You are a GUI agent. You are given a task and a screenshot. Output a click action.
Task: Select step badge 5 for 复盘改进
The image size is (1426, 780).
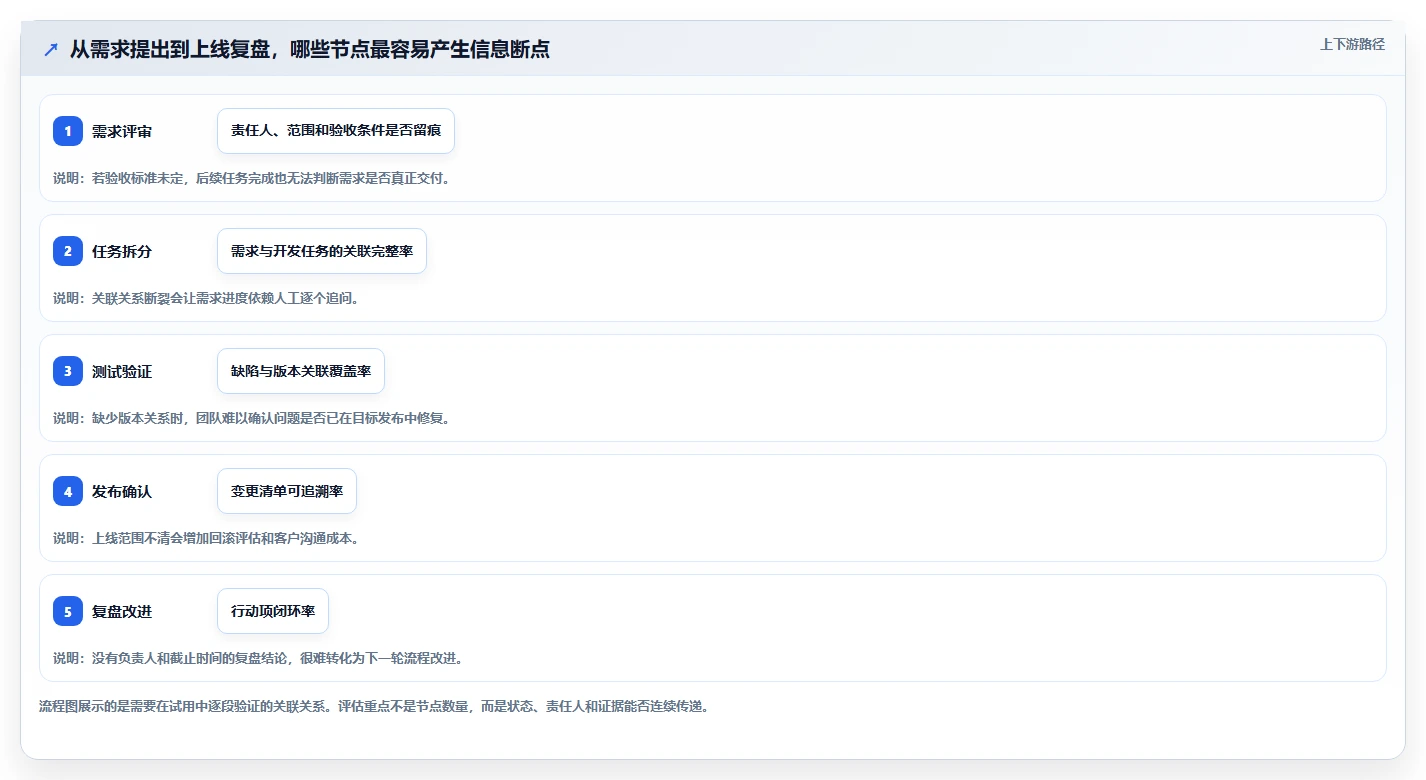pos(68,611)
